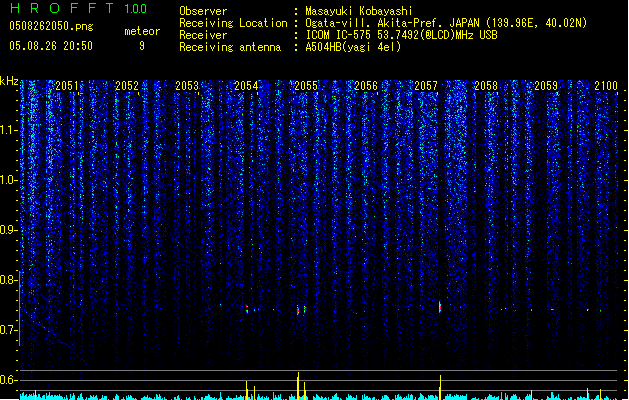Click the date stamp 05.08.26 20:50
The height and width of the screenshot is (400, 629).
[51, 46]
